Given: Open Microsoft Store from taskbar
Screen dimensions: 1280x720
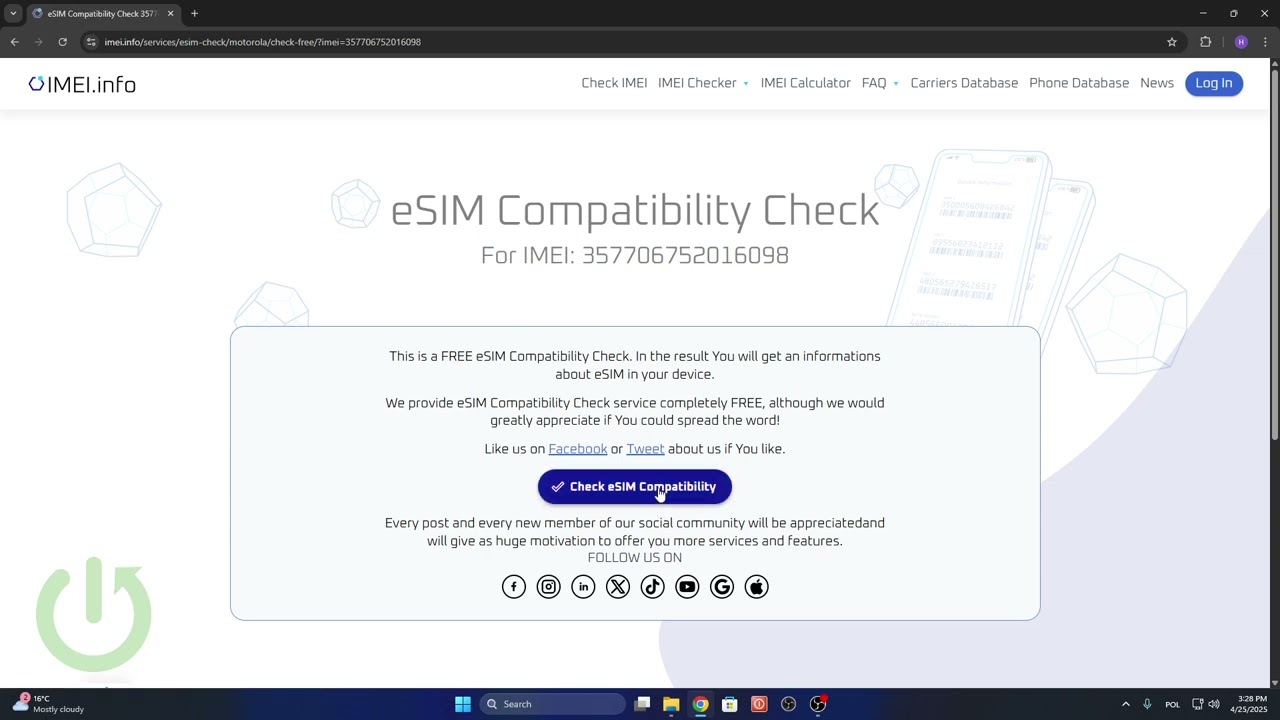Looking at the screenshot, I should (730, 704).
